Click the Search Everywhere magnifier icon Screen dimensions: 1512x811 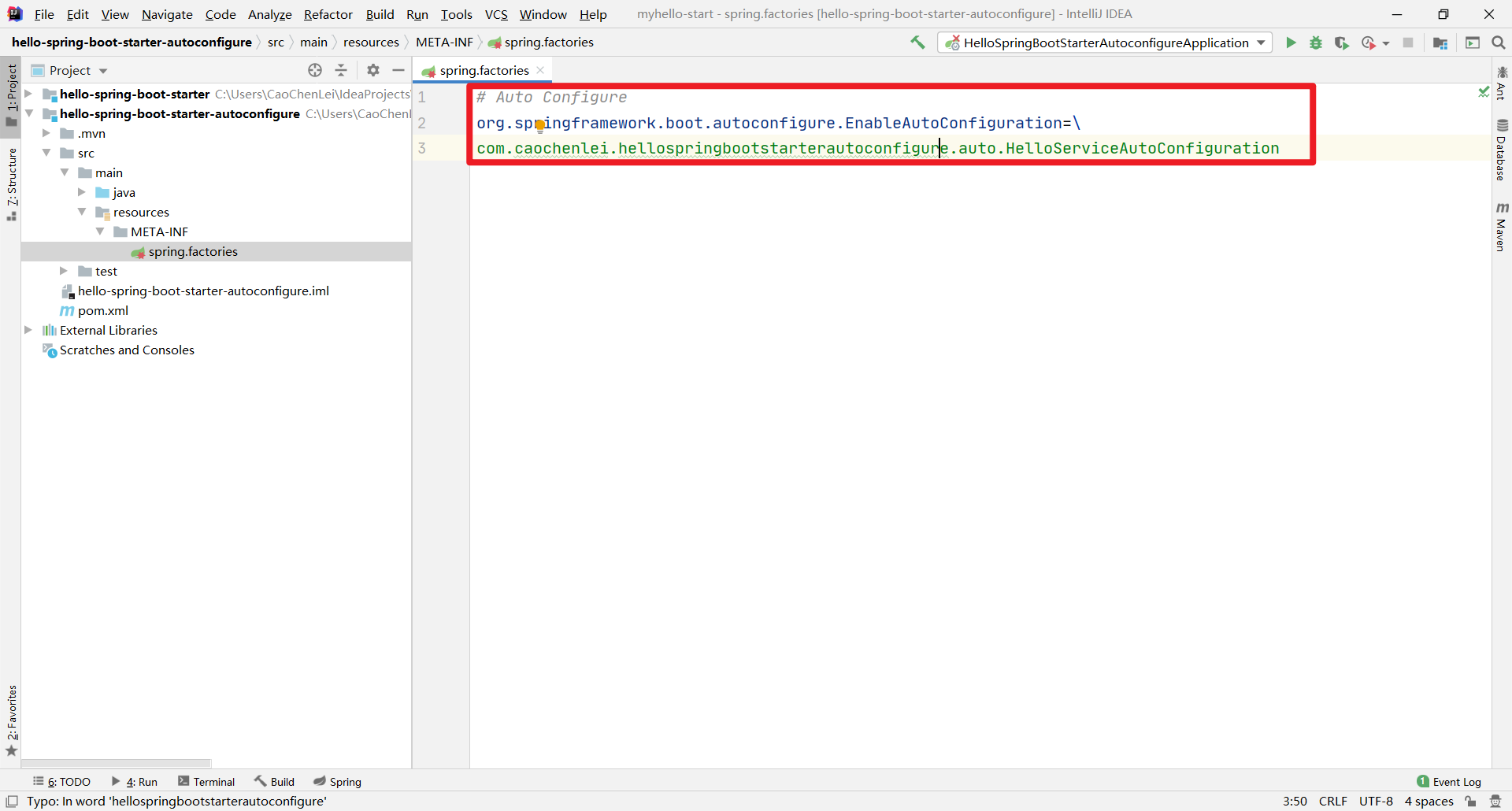pos(1499,43)
